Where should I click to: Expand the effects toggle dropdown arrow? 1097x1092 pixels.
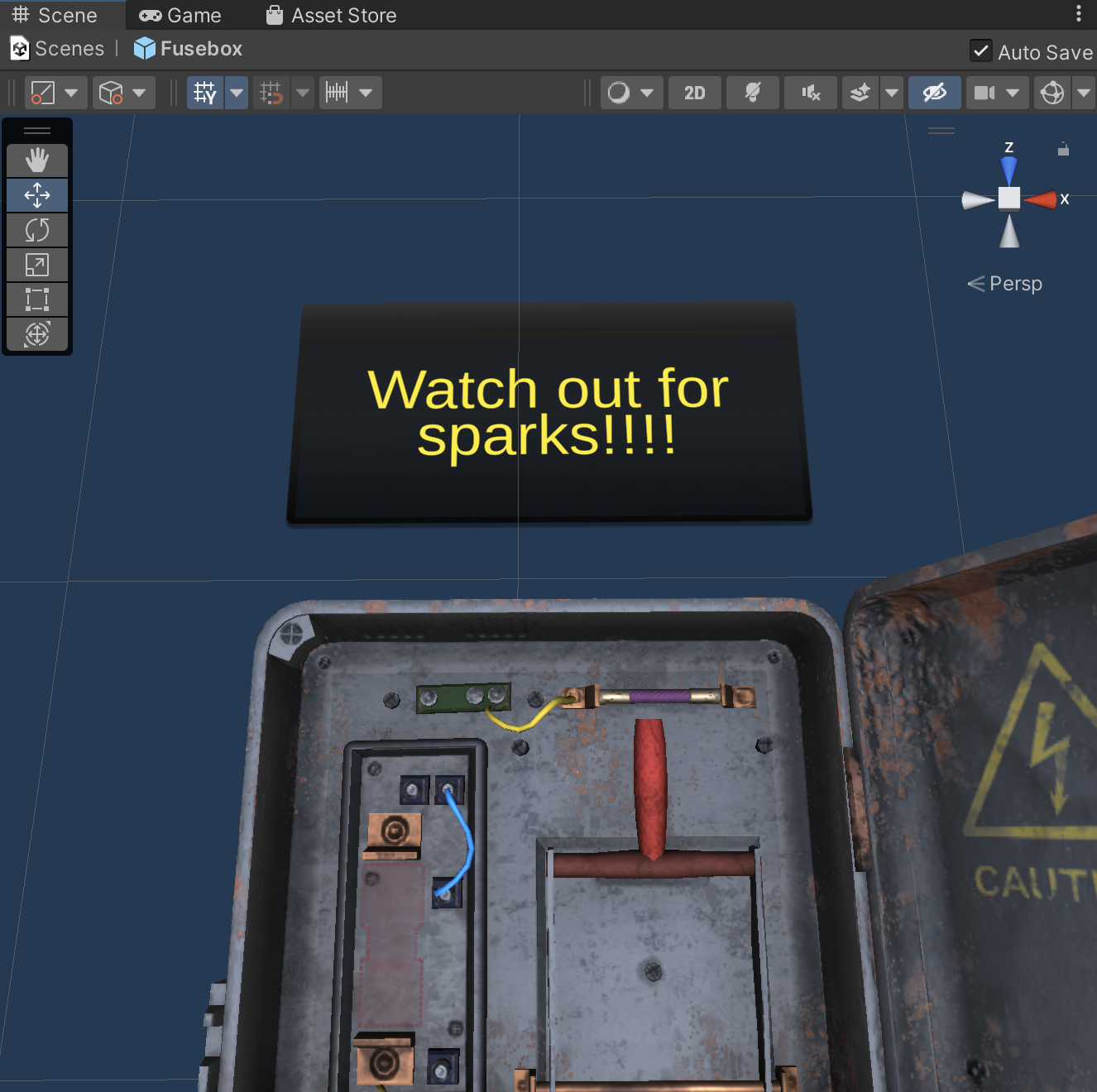(891, 93)
